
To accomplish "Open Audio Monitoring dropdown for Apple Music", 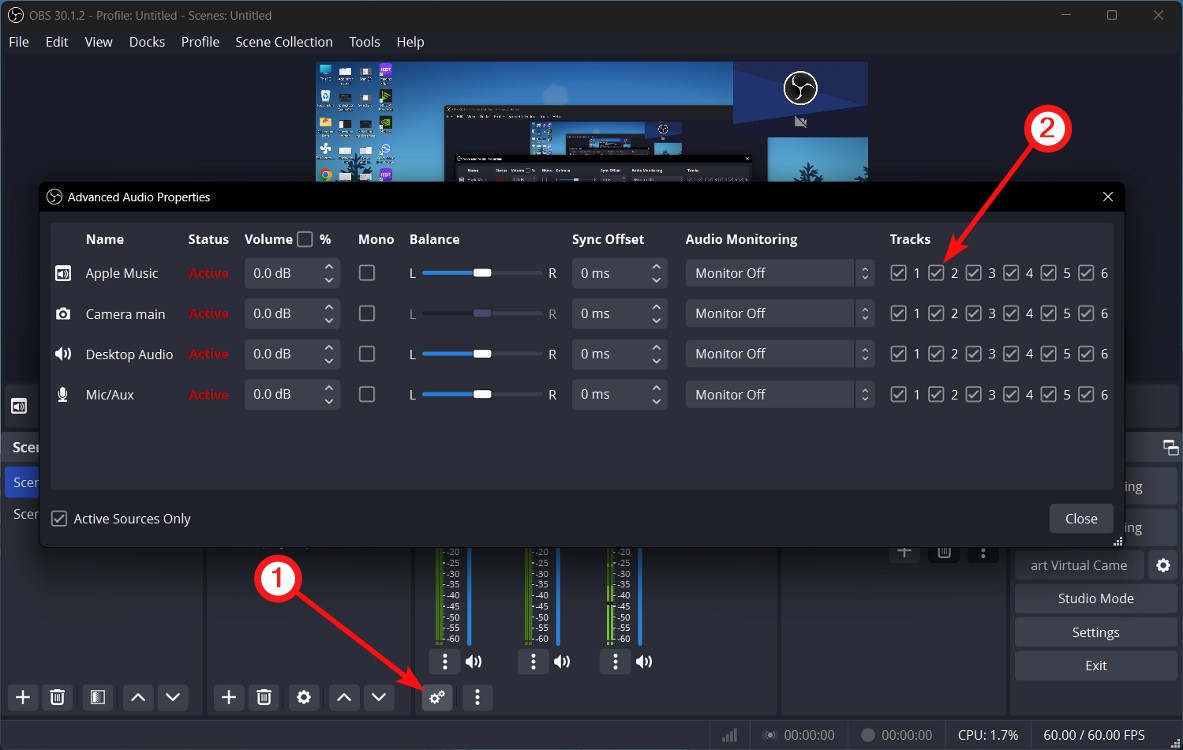I will coord(779,273).
